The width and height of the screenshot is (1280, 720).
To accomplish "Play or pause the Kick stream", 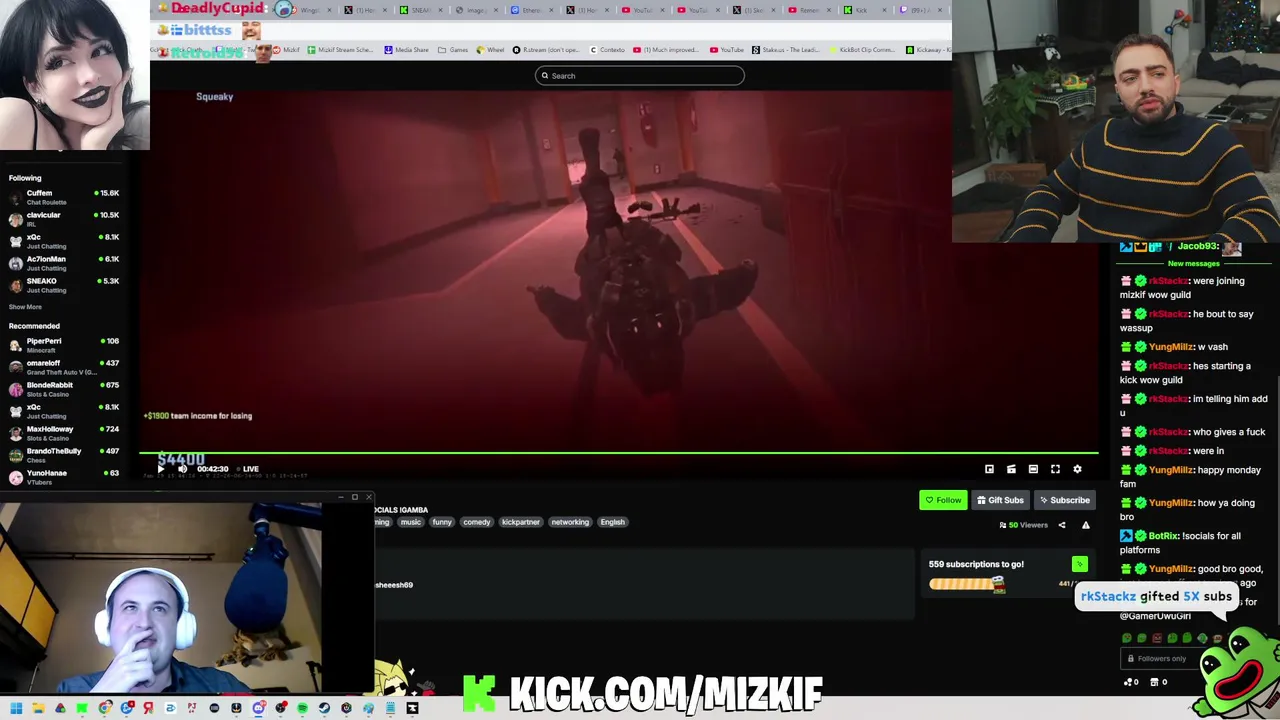I will pyautogui.click(x=161, y=469).
